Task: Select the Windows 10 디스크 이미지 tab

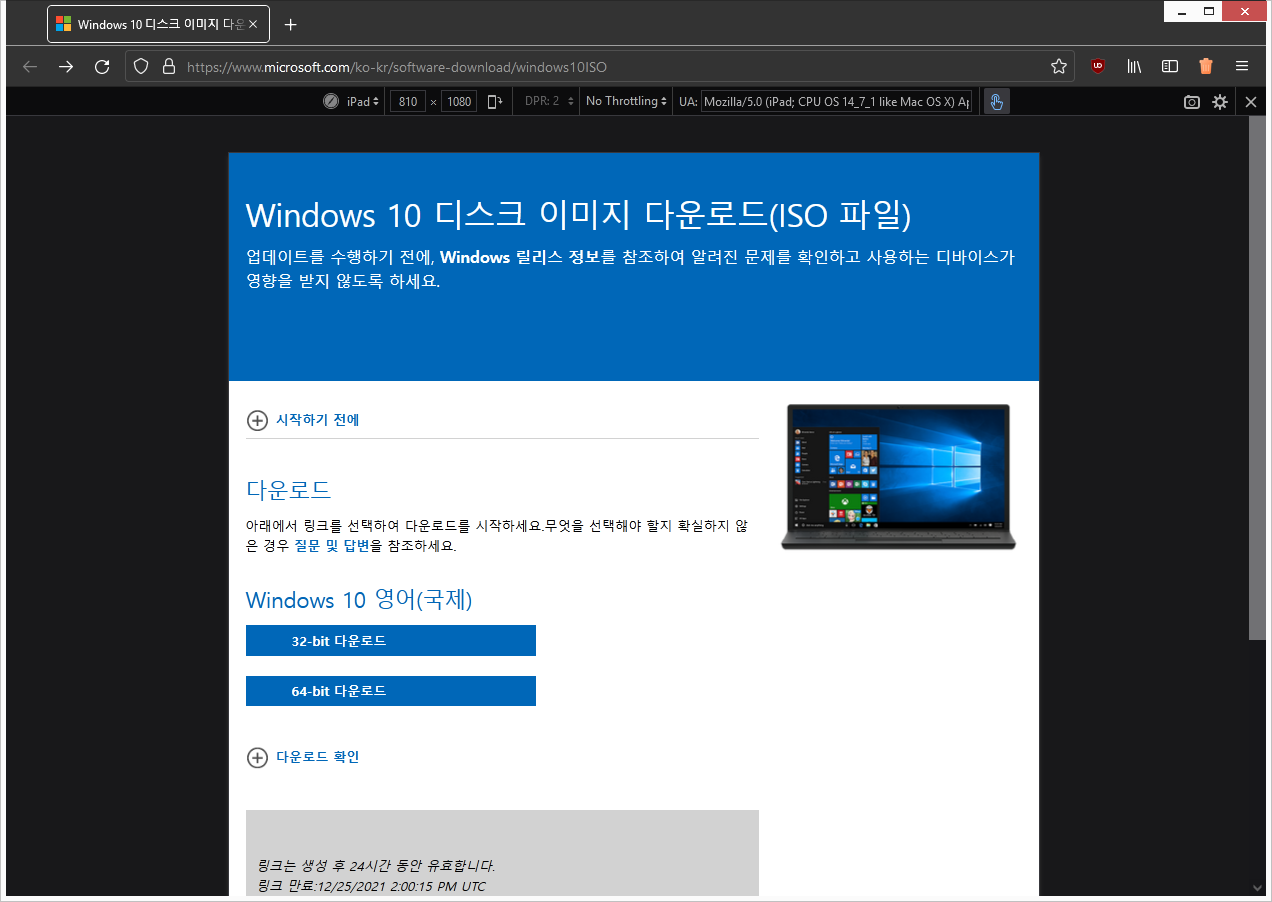Action: point(158,24)
